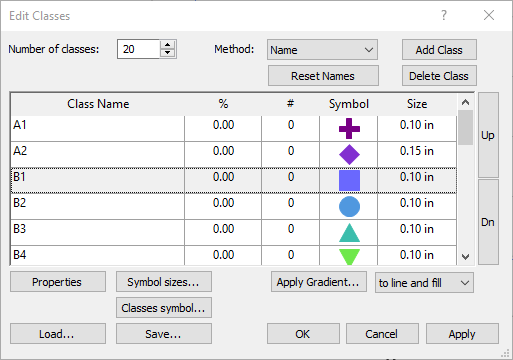Click the Add Class button
The height and width of the screenshot is (360, 513).
(439, 50)
